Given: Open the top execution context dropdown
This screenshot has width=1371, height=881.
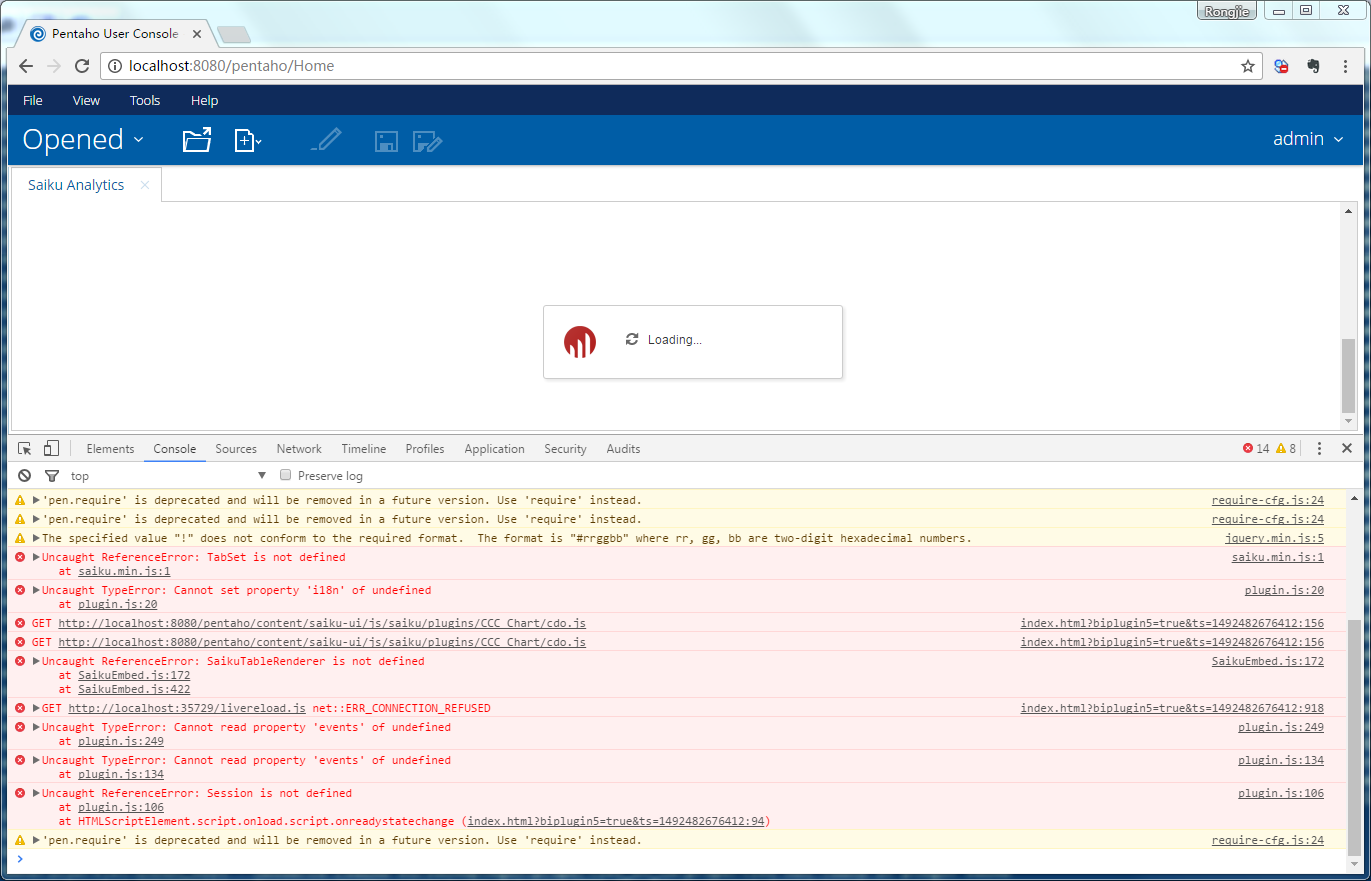Looking at the screenshot, I should point(168,476).
